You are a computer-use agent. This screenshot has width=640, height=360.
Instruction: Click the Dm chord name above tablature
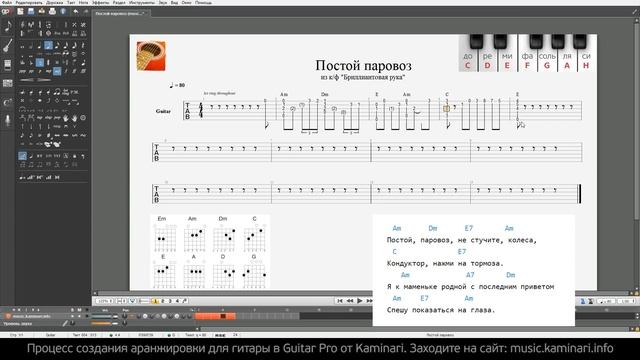pyautogui.click(x=324, y=94)
